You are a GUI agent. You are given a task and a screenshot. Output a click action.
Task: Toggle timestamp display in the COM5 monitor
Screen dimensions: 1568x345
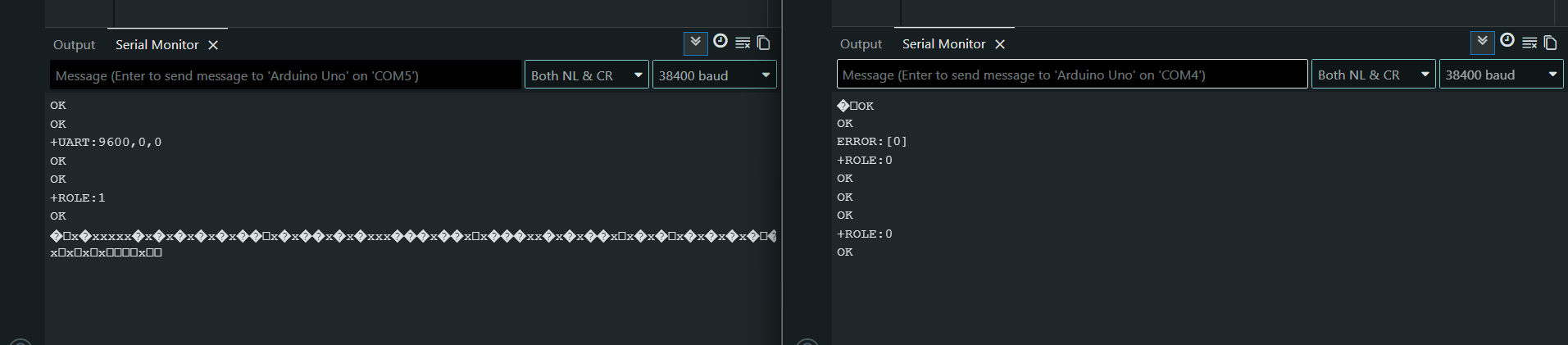(720, 42)
